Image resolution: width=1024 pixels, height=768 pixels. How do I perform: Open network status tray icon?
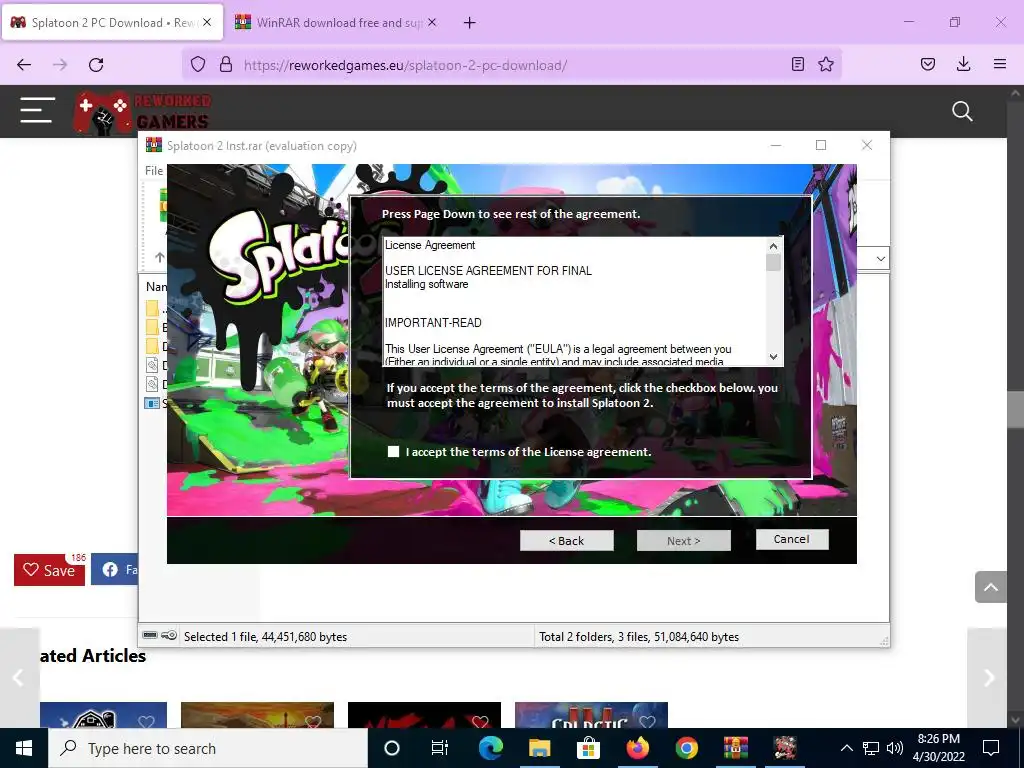coord(871,748)
